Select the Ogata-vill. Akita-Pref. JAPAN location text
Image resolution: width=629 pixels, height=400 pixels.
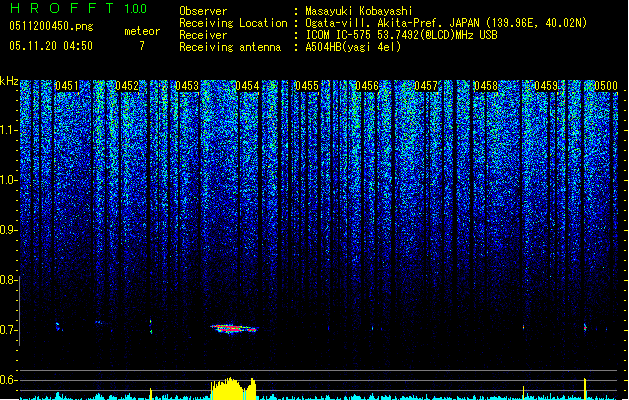(446, 23)
